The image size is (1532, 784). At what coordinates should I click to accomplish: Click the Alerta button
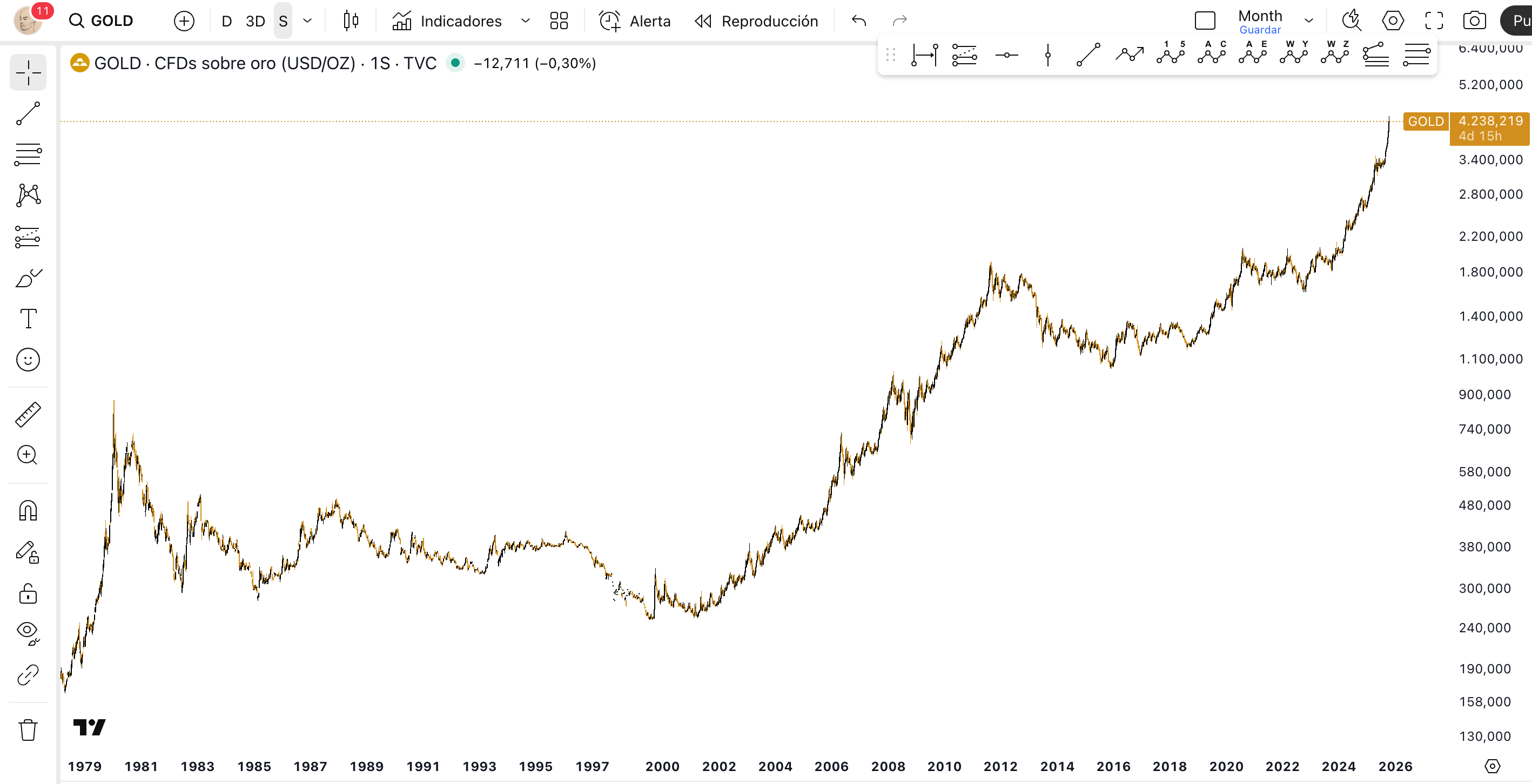tap(635, 21)
